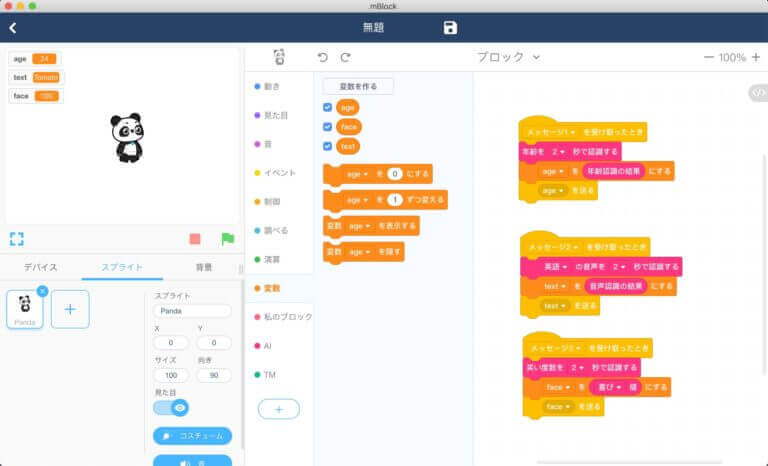Open seconds dropdown in age recognition block
This screenshot has height=466, width=768.
pyautogui.click(x=558, y=152)
